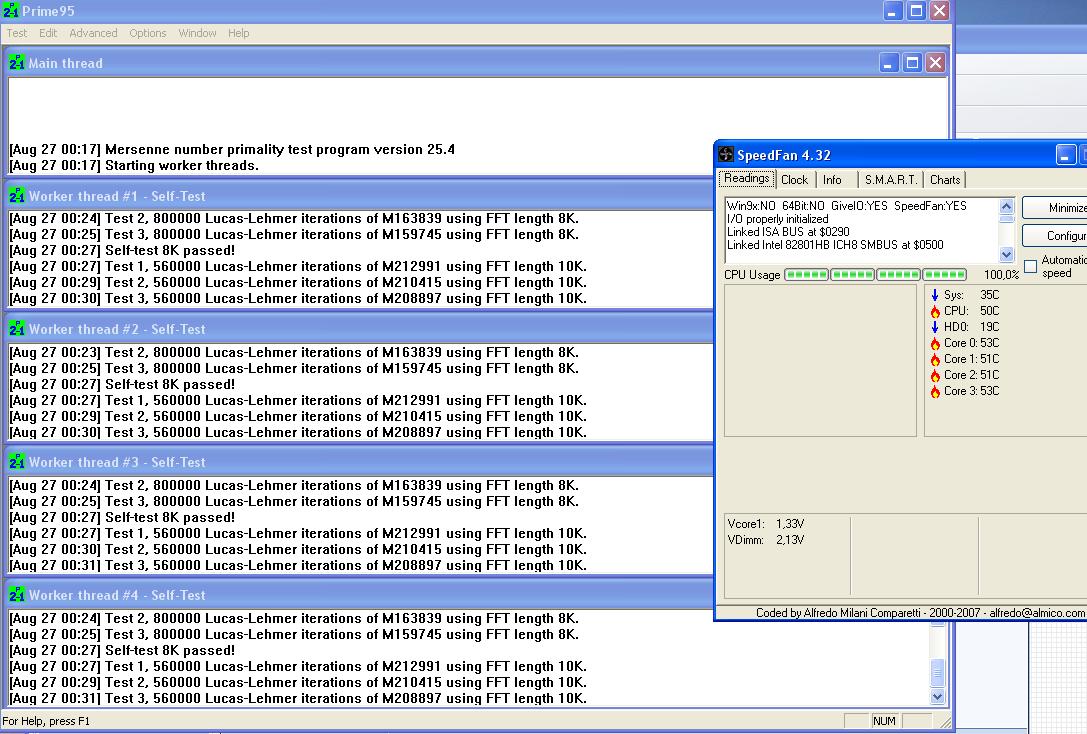
Task: Click the Sys temperature down-arrow icon
Action: coord(934,295)
